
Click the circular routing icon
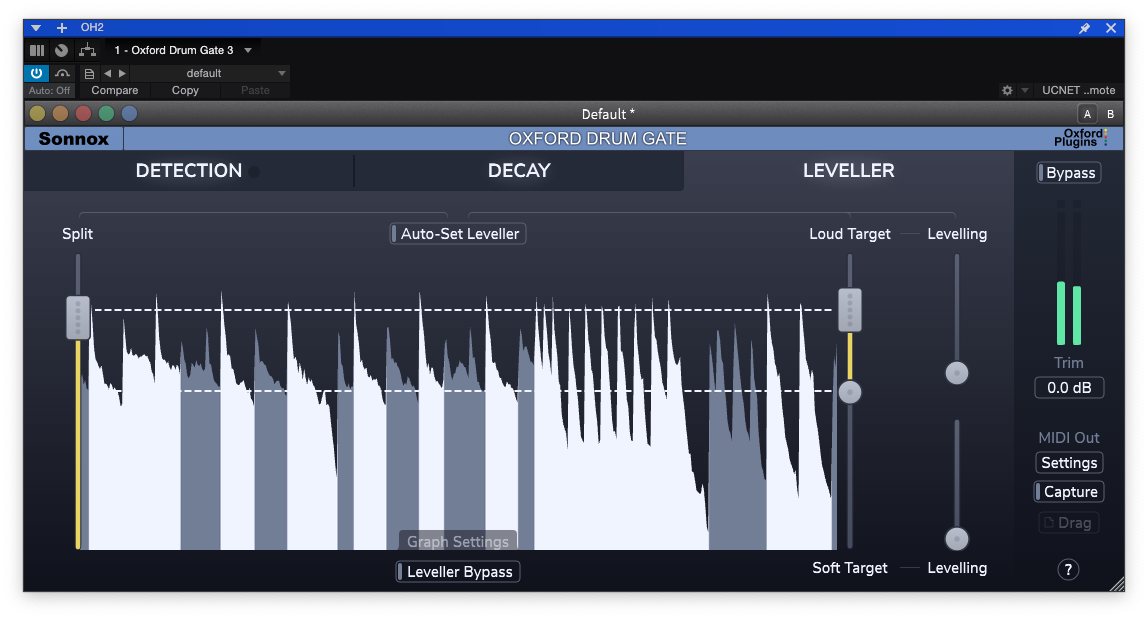click(62, 51)
